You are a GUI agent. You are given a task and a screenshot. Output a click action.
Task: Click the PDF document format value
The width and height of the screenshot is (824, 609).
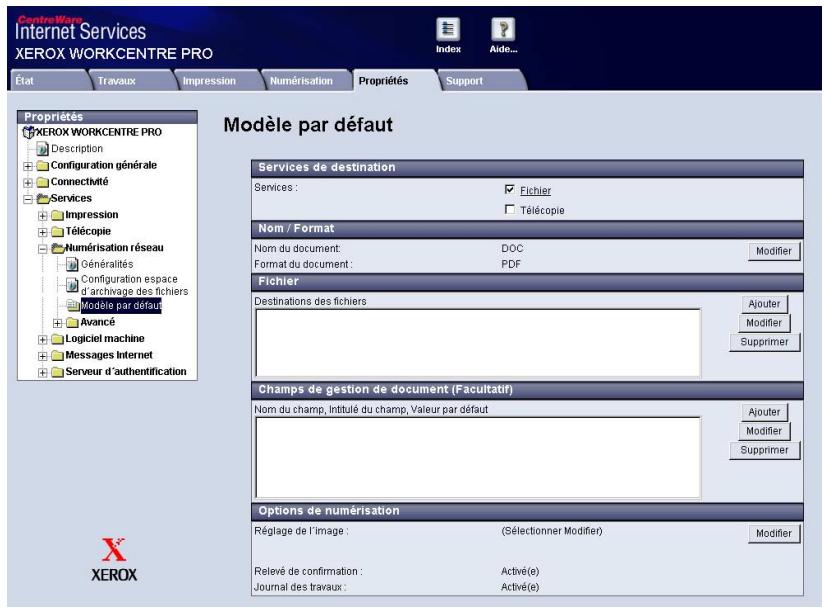click(x=511, y=264)
